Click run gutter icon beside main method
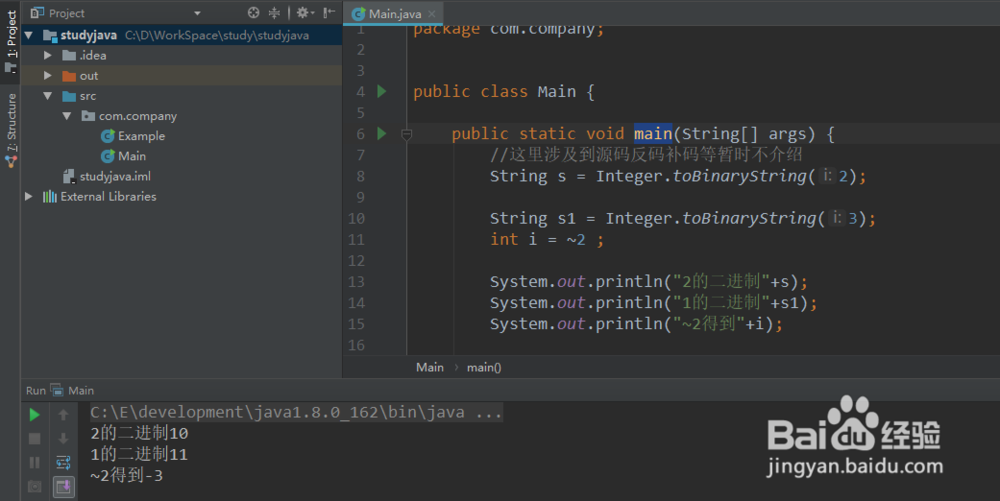 coord(382,133)
